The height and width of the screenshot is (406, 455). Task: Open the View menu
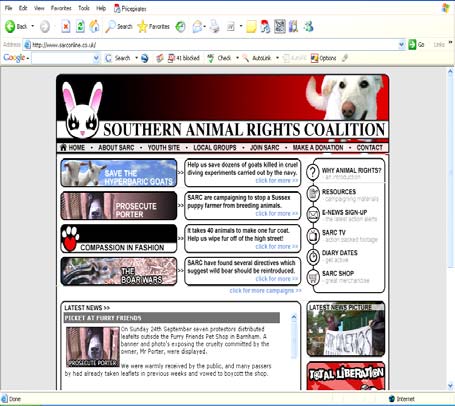pyautogui.click(x=39, y=8)
